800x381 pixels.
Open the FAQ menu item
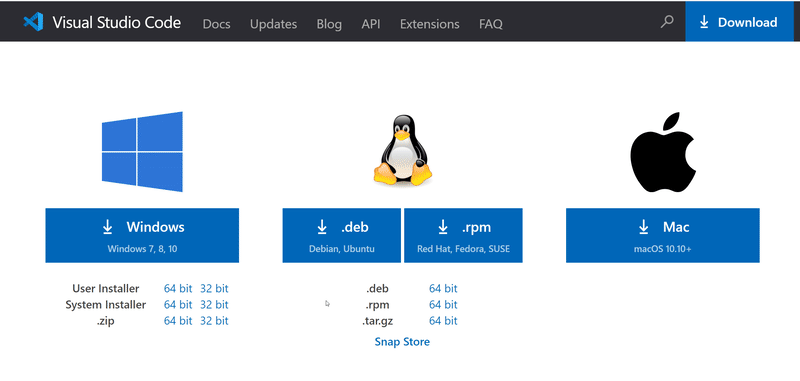tap(491, 24)
